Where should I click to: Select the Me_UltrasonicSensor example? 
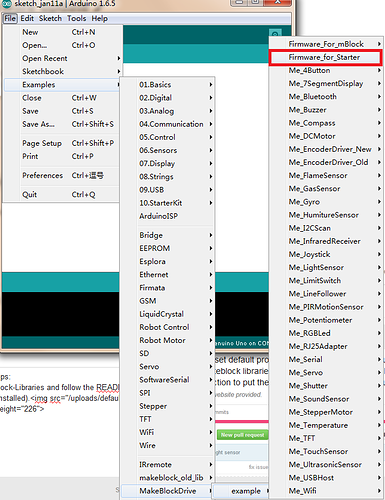click(325, 464)
